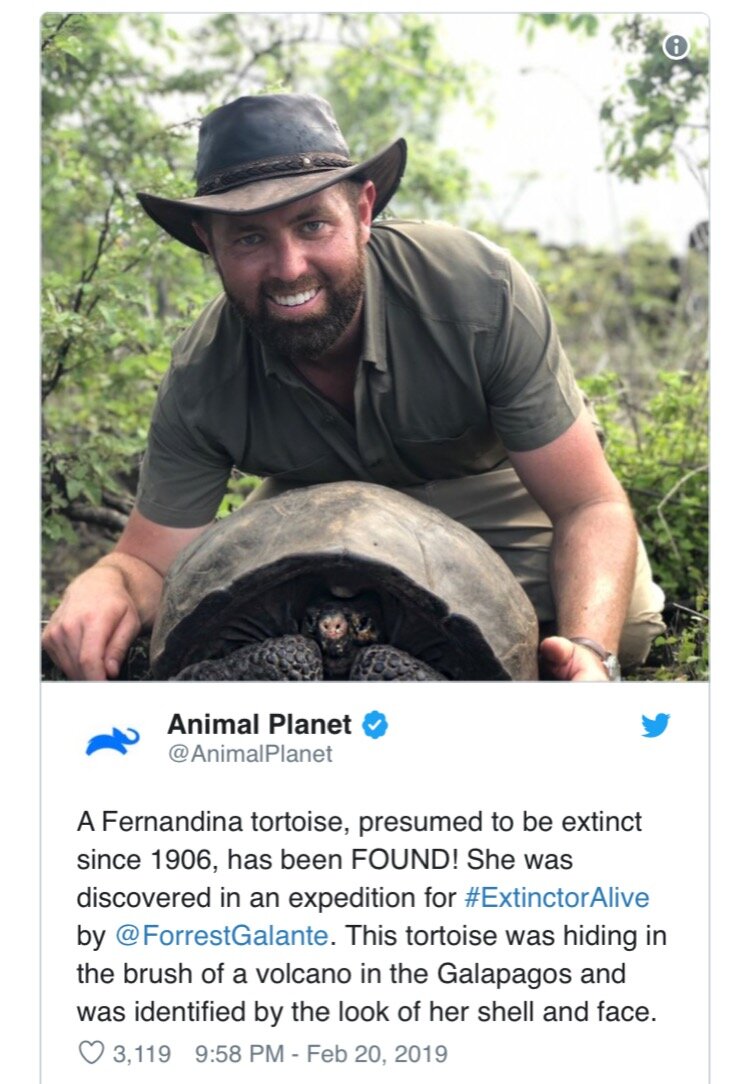Viewport: 750px width, 1084px height.
Task: Click the Twitter bird logo
Action: click(655, 725)
